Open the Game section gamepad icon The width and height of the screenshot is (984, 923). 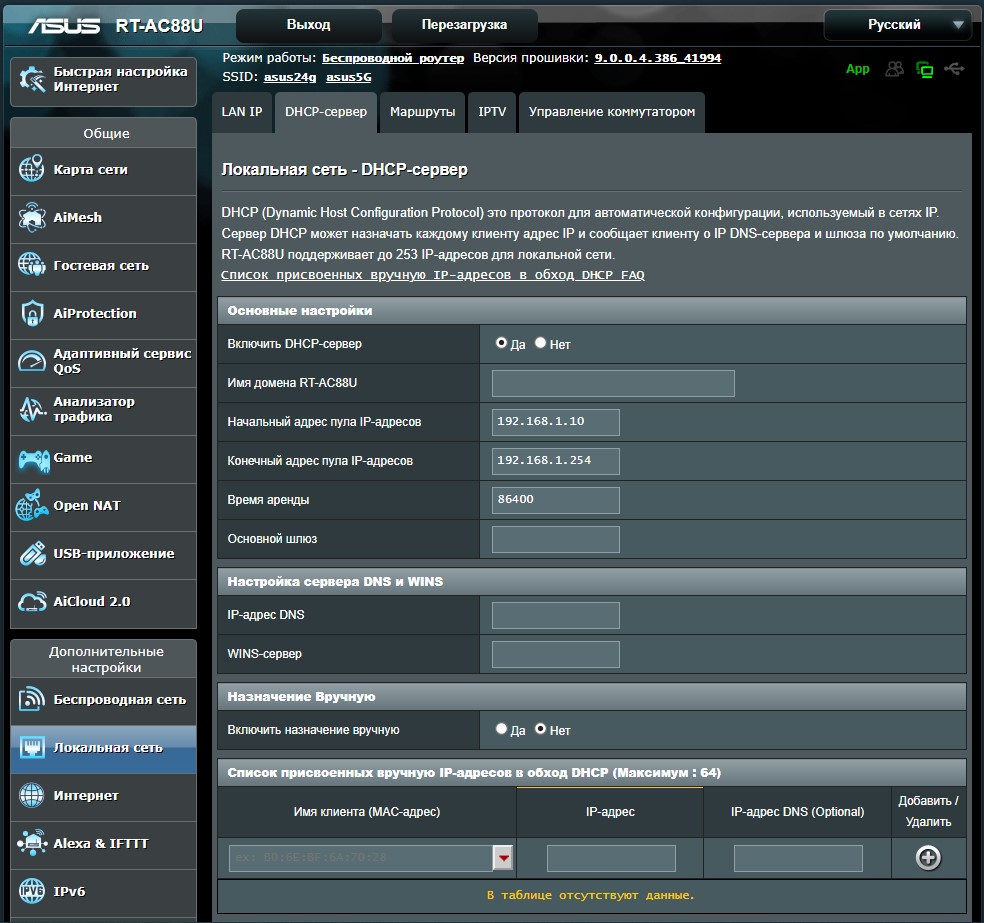click(32, 458)
